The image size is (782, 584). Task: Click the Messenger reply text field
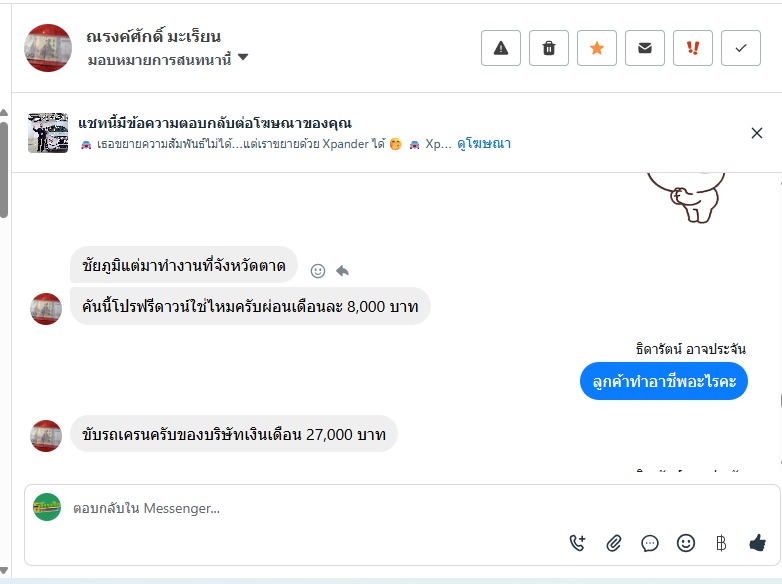point(300,508)
